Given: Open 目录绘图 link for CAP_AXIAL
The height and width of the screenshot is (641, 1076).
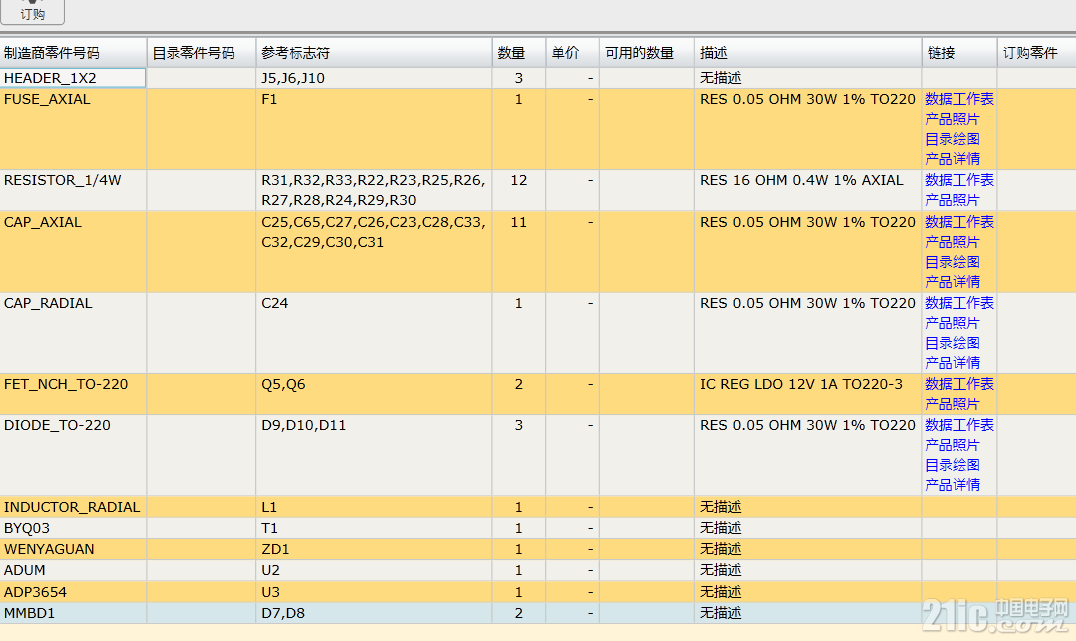Looking at the screenshot, I should point(952,262).
